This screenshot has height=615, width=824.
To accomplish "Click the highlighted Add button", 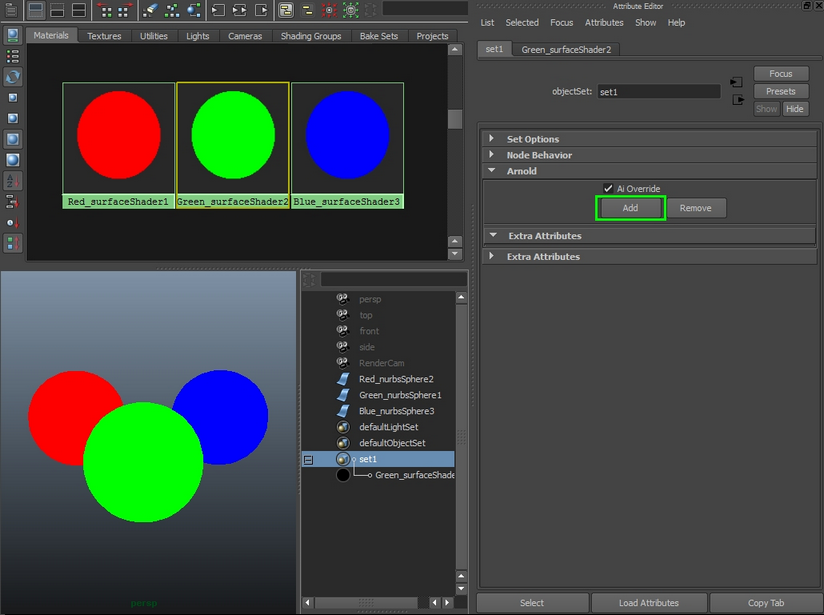I will [630, 207].
